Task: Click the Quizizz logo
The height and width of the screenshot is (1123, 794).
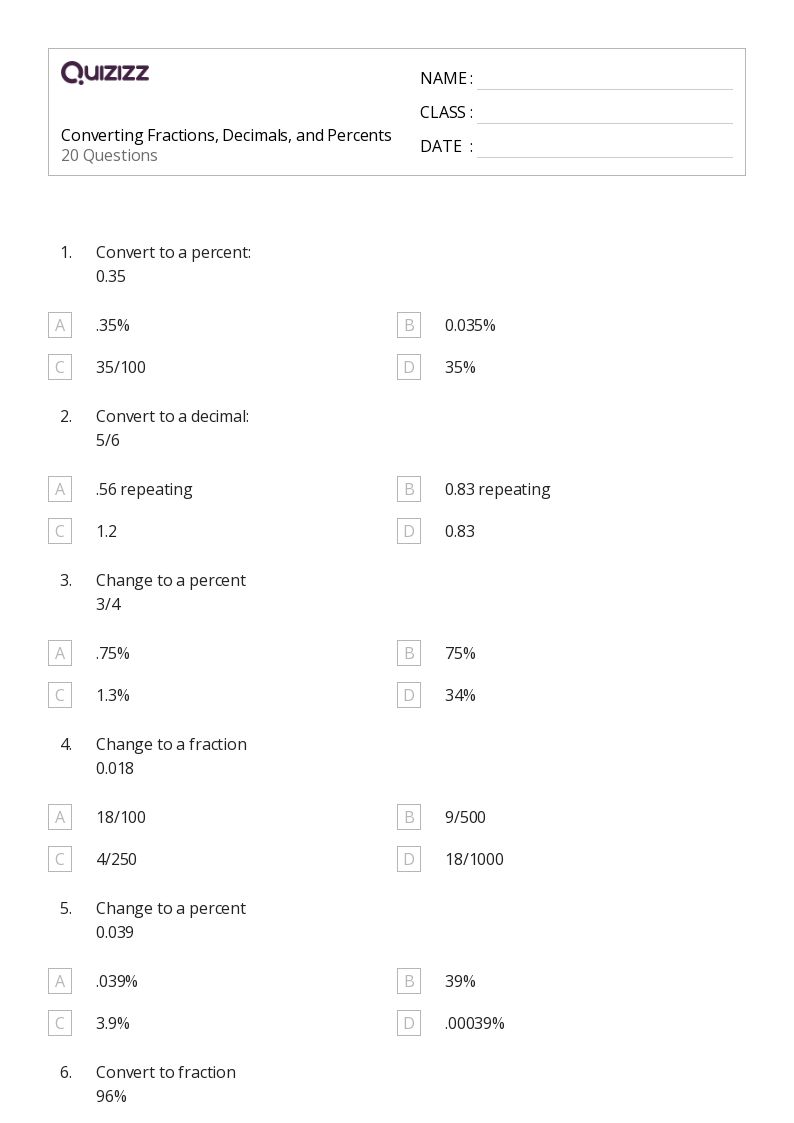Action: tap(105, 73)
